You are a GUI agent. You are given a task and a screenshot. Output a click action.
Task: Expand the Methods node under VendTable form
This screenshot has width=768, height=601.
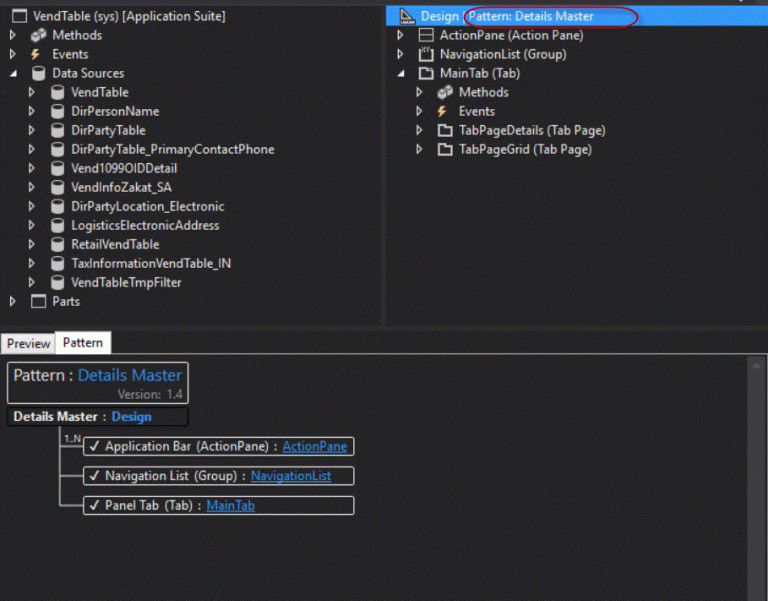pos(13,35)
